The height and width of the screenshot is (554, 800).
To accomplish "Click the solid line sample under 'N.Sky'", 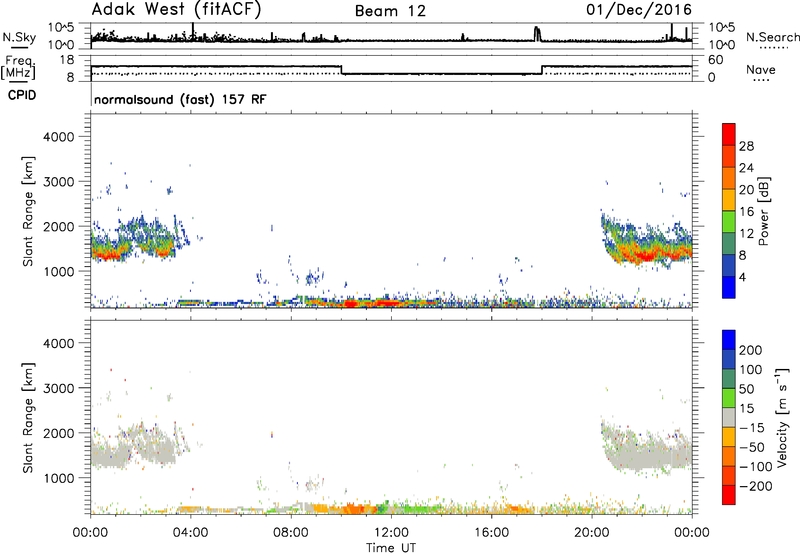I will pos(19,48).
